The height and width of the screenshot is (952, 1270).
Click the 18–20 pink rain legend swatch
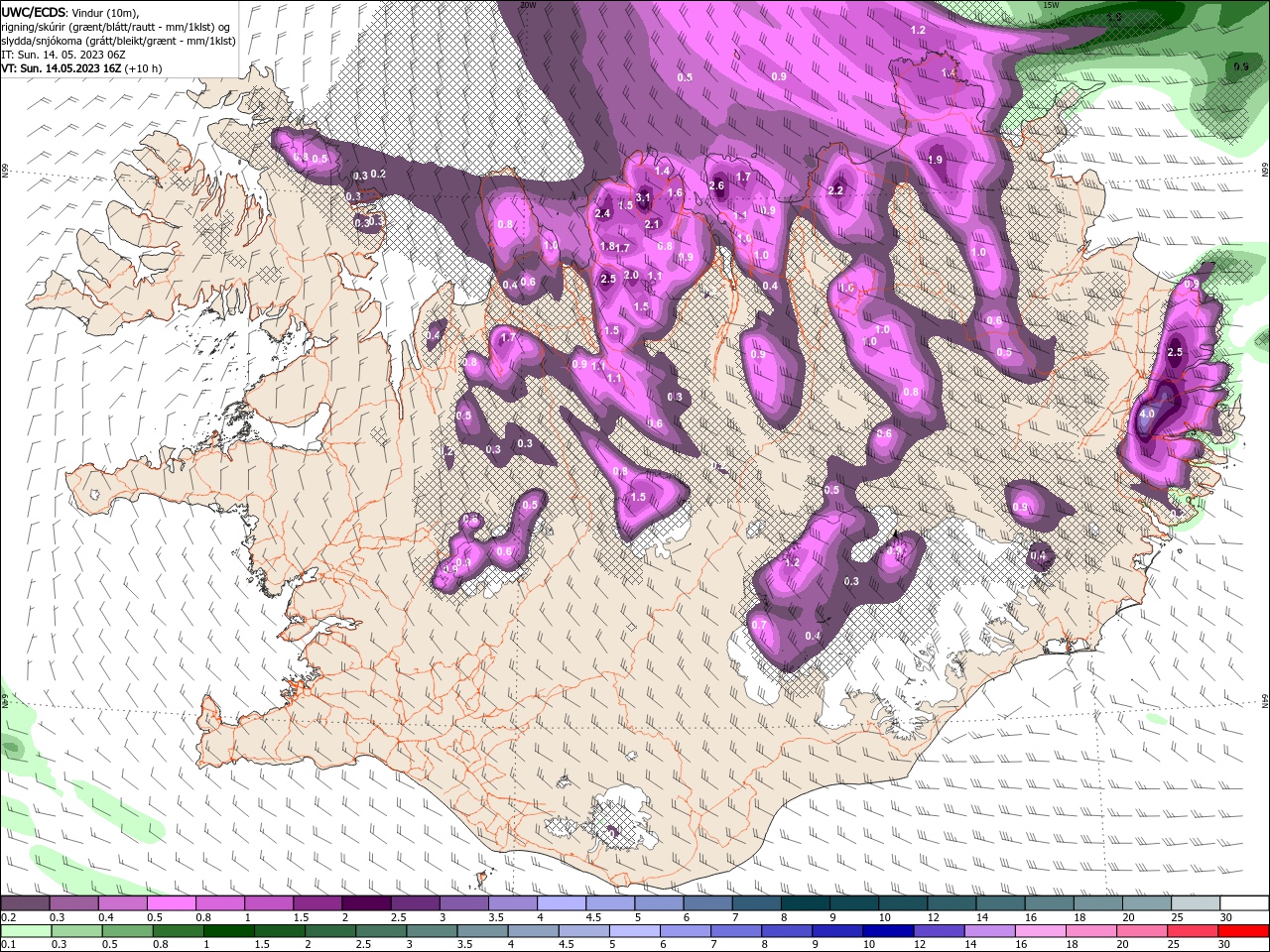[1091, 931]
